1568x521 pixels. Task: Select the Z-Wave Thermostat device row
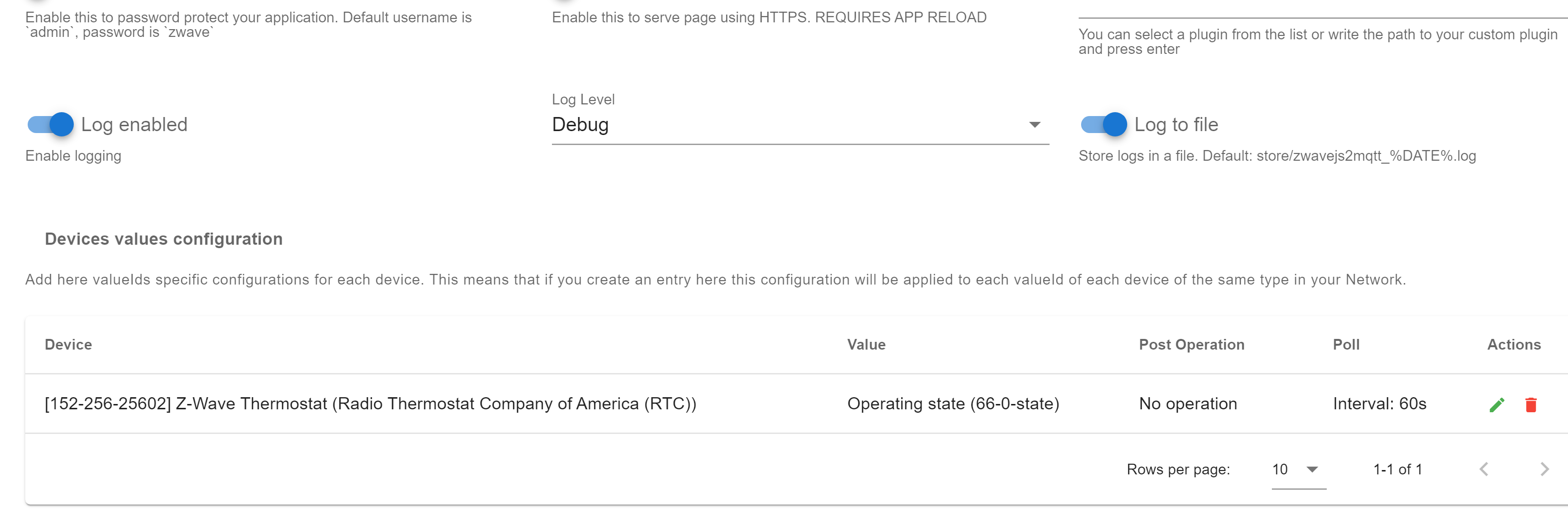coord(796,403)
